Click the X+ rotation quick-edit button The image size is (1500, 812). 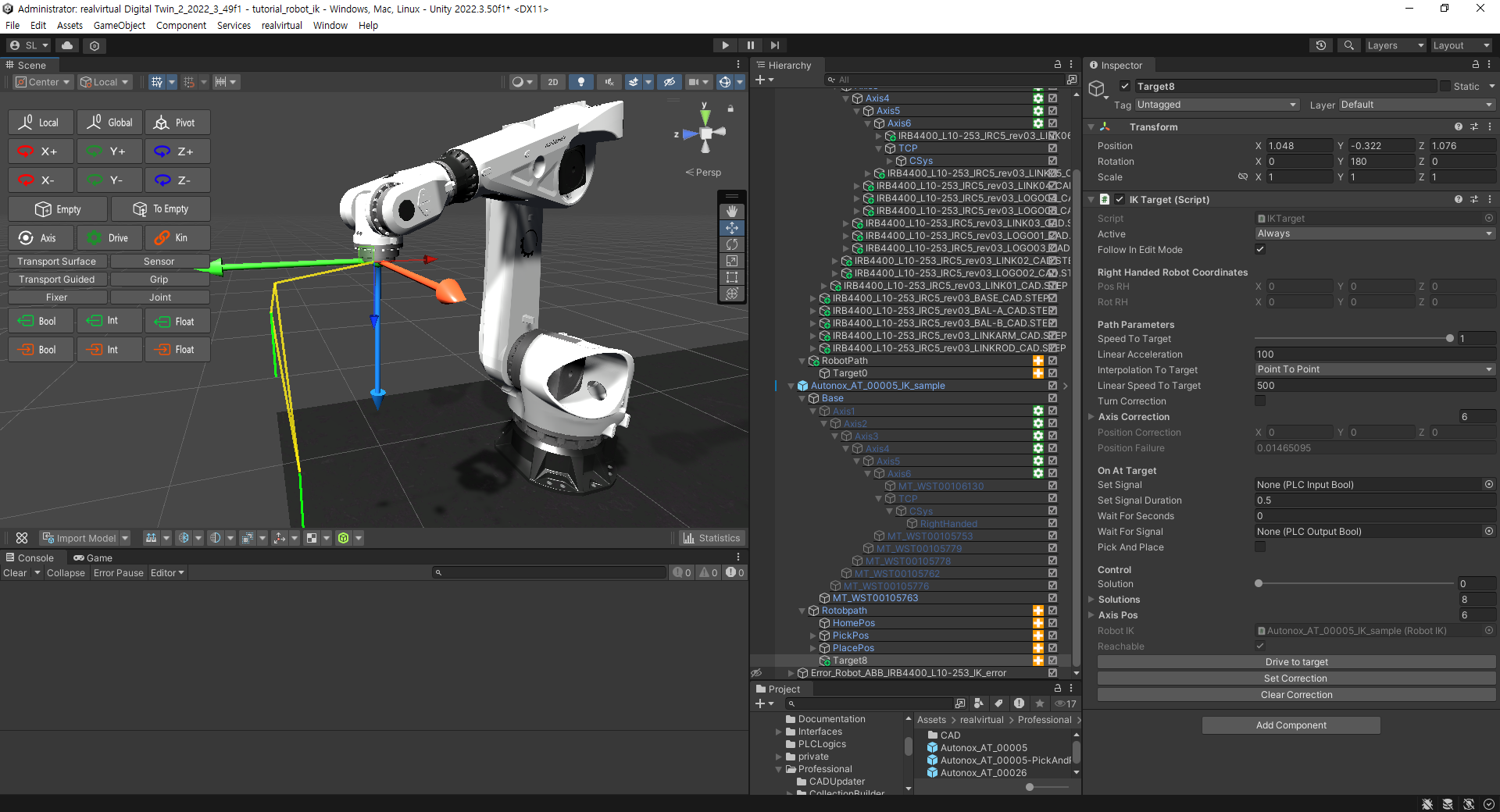(x=41, y=151)
